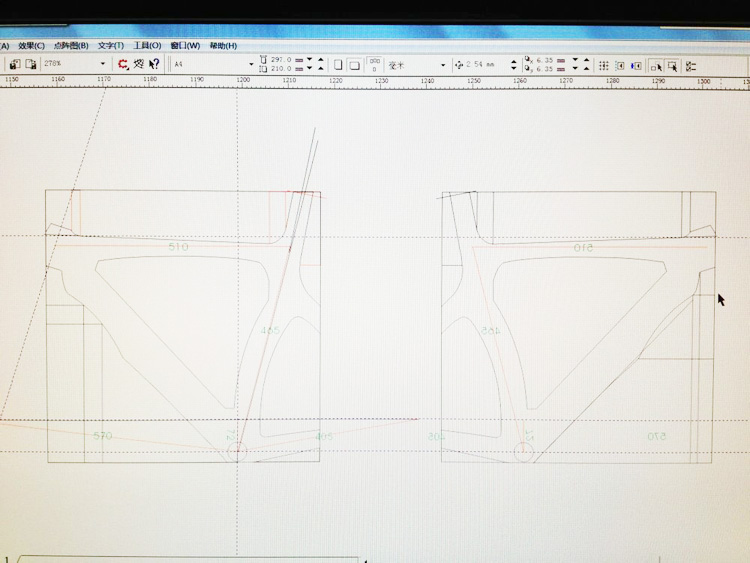Click the What's This help pointer icon
The image size is (750, 563).
(x=155, y=64)
